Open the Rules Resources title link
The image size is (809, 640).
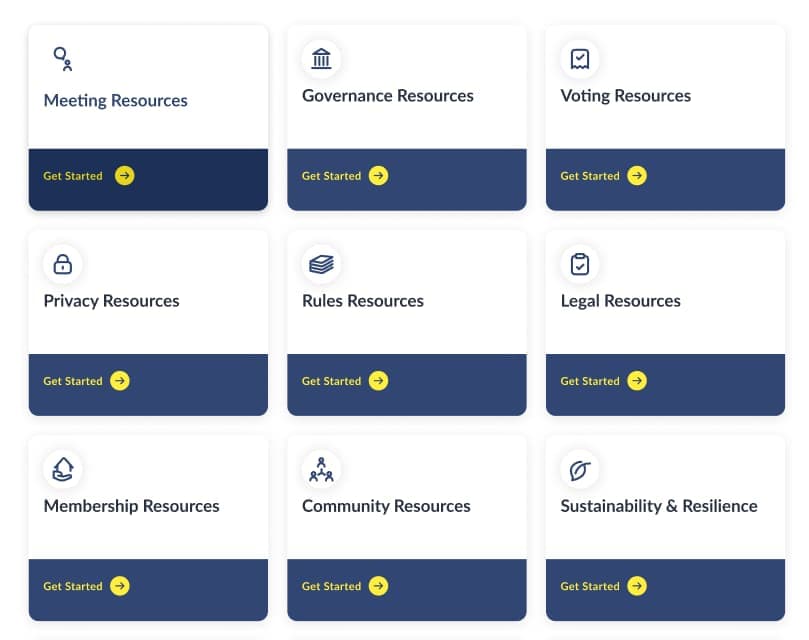point(362,301)
